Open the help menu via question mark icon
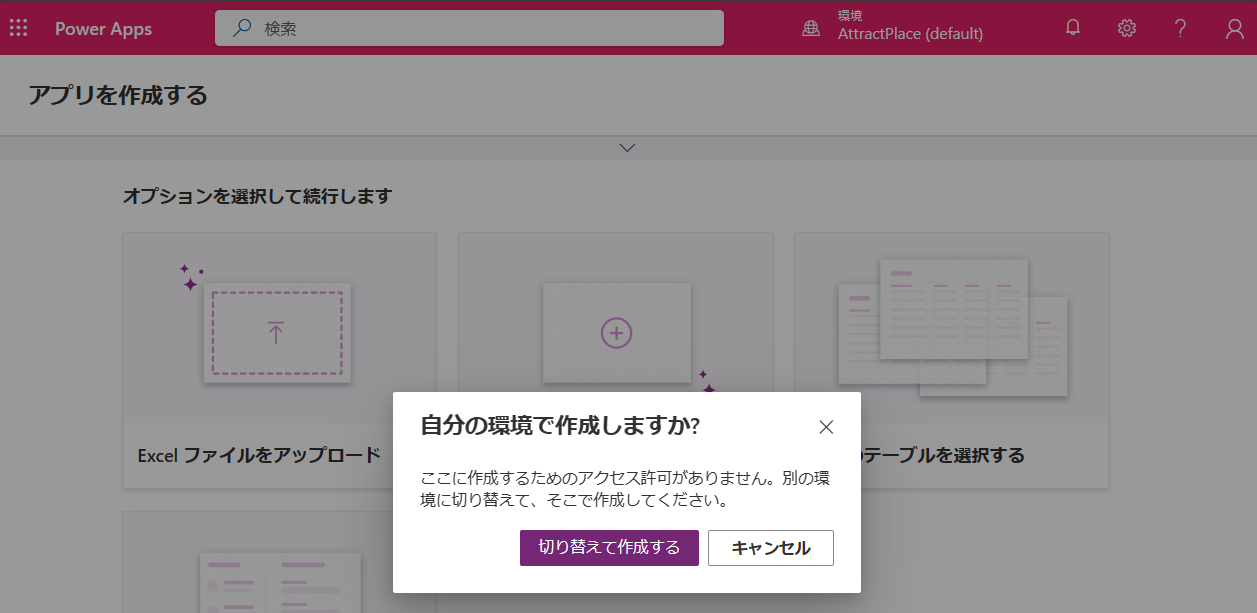The image size is (1257, 613). (1180, 27)
